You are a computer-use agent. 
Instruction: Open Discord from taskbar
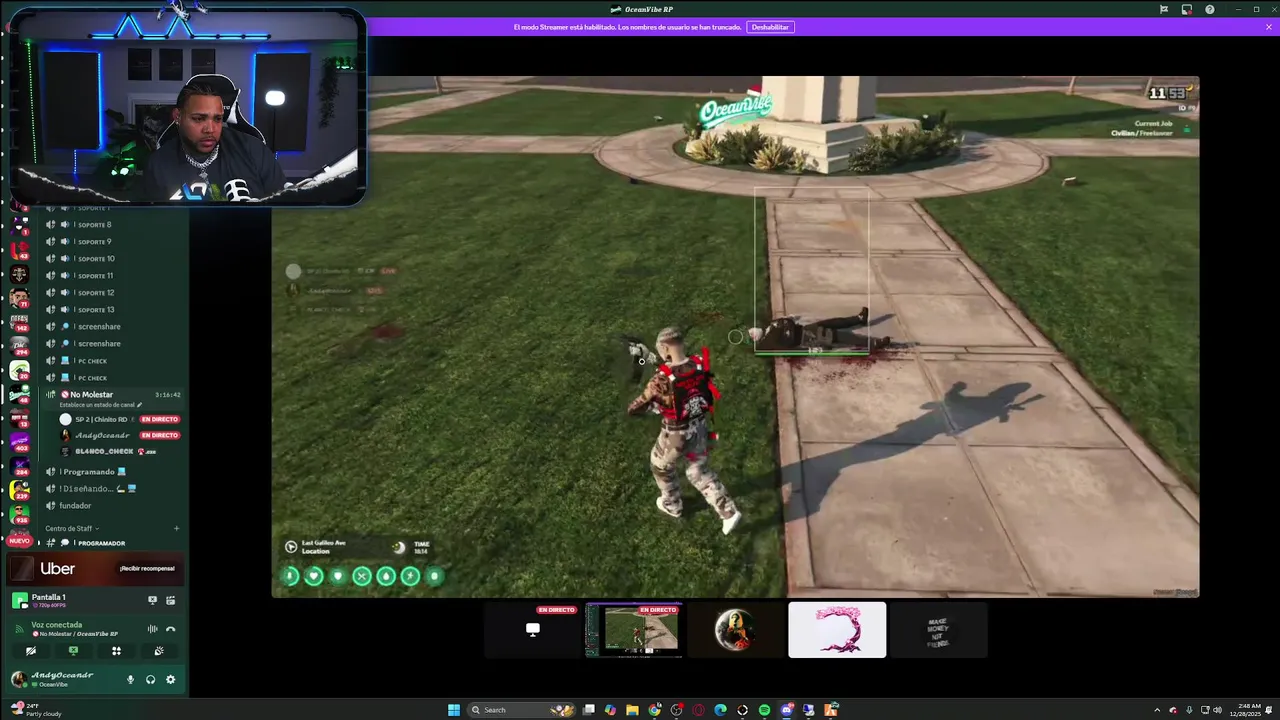(x=786, y=710)
